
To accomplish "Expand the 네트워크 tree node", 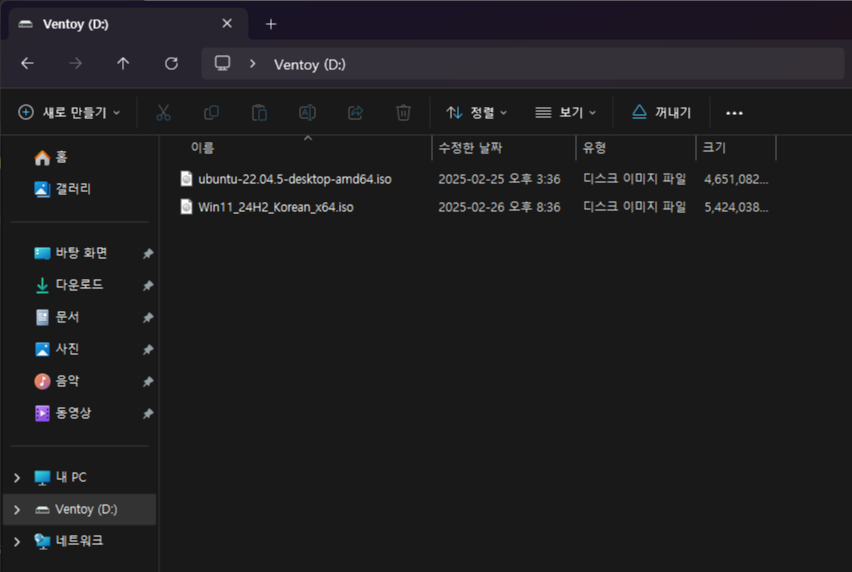I will click(17, 542).
